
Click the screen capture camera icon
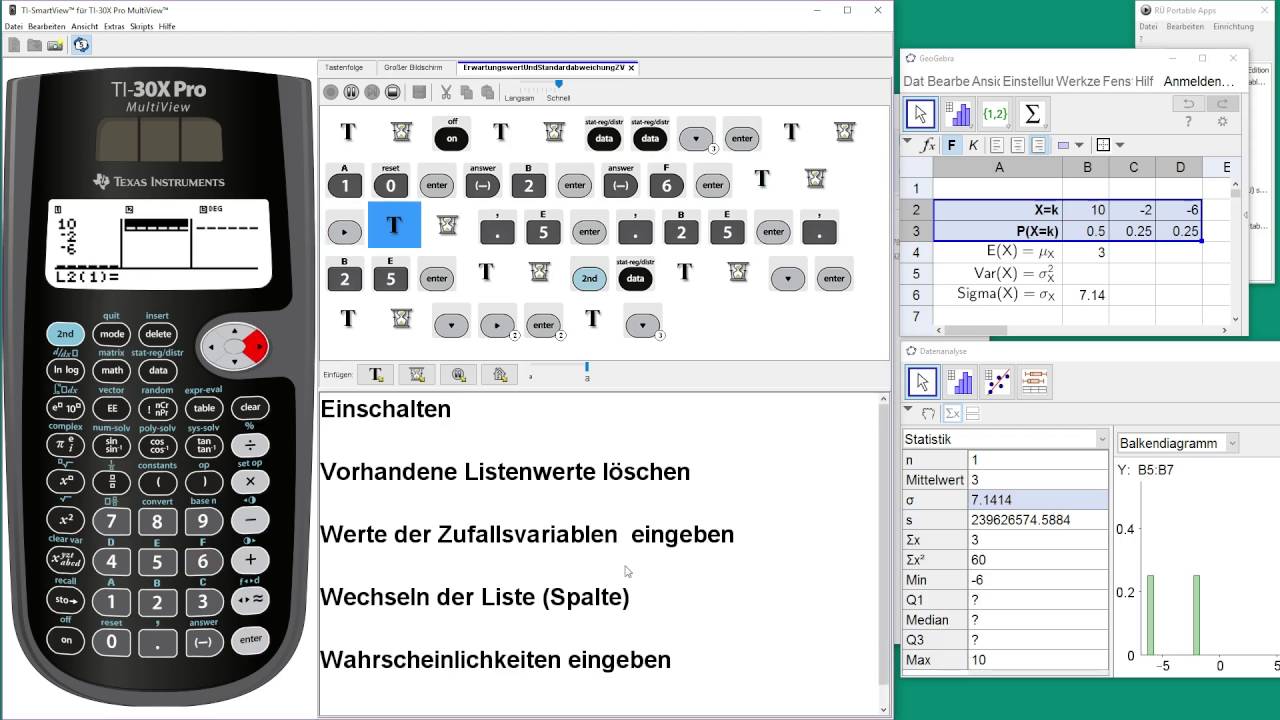coord(55,45)
